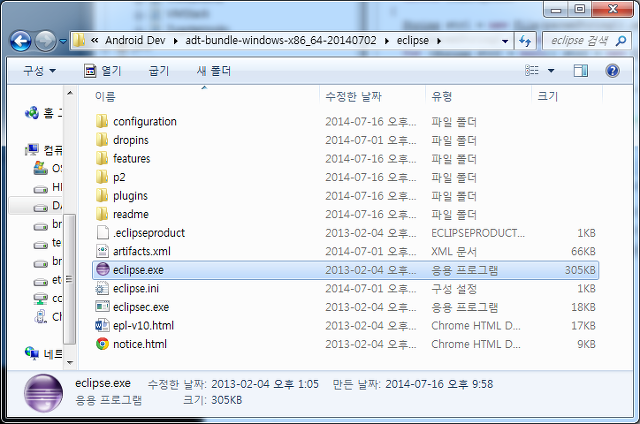Viewport: 640px width, 424px height.
Task: Select the .eclipseproduct file icon
Action: tap(102, 233)
